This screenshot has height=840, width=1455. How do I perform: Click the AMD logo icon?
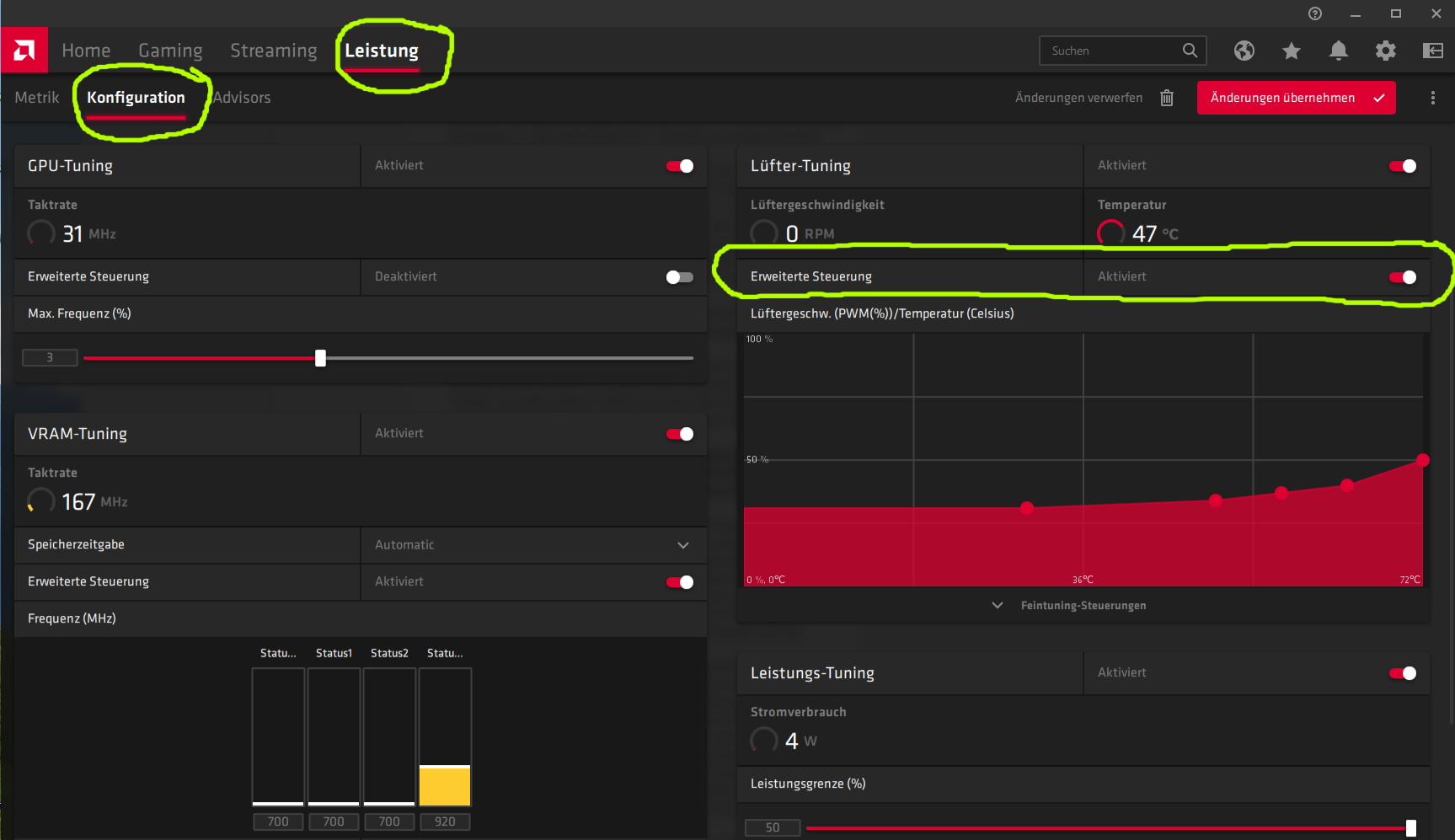24,51
